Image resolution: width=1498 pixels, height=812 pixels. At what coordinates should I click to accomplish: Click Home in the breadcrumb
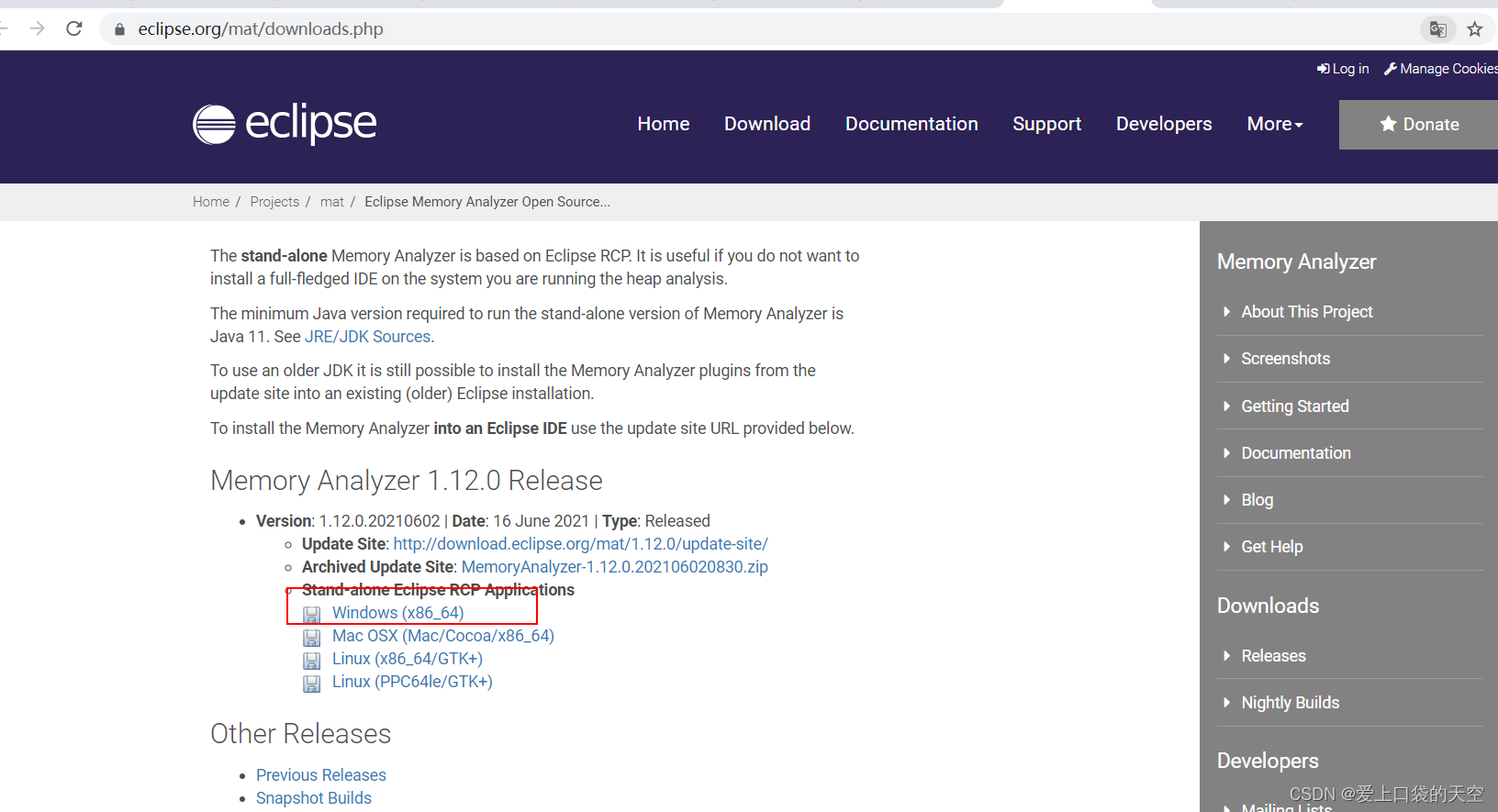click(210, 202)
